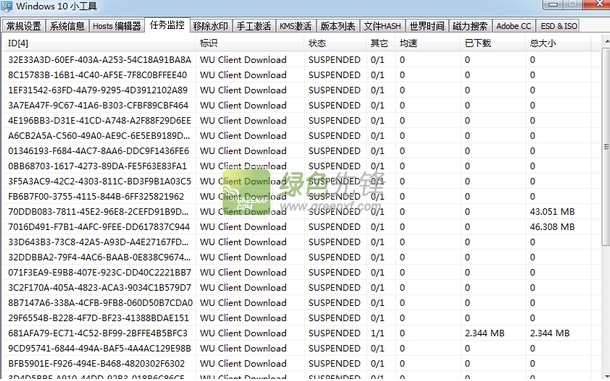Click SUSPENDED status of row 7016D491

(335, 226)
